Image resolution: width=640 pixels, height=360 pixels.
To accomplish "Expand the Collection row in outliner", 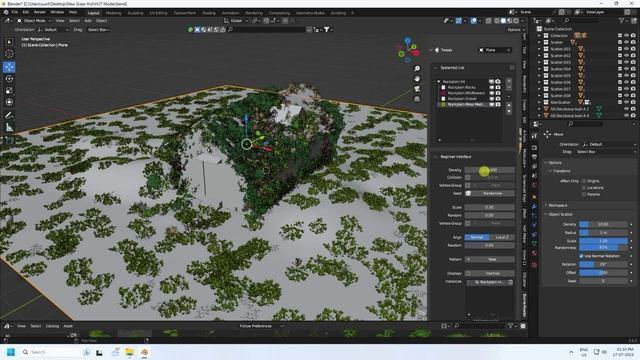I will coord(539,36).
